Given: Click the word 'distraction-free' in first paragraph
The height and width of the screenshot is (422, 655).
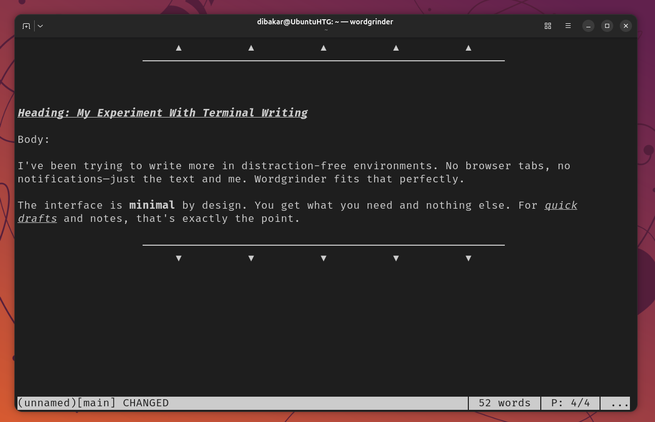Looking at the screenshot, I should coord(294,166).
